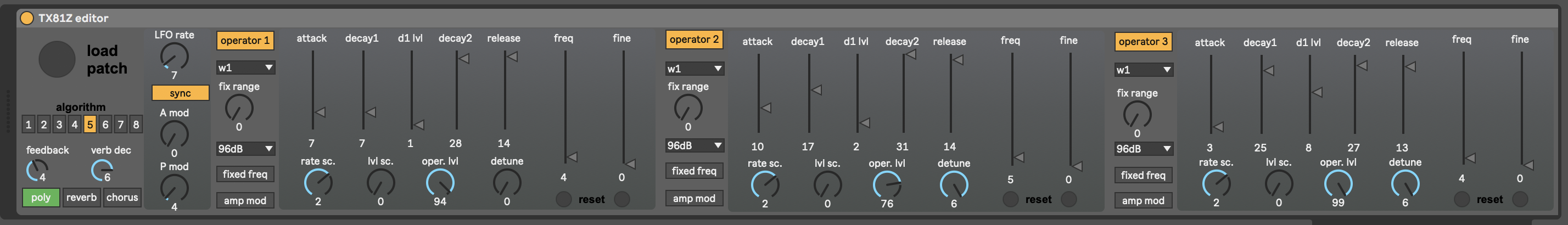Select algorithm 8

(136, 125)
